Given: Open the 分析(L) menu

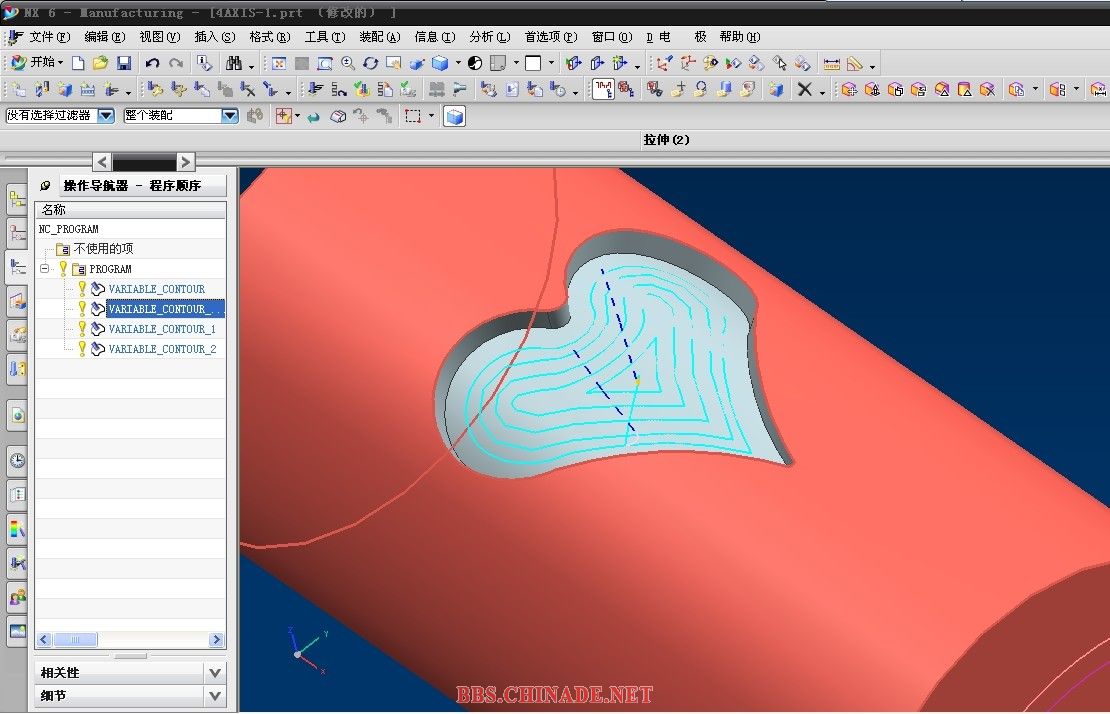Looking at the screenshot, I should (489, 37).
